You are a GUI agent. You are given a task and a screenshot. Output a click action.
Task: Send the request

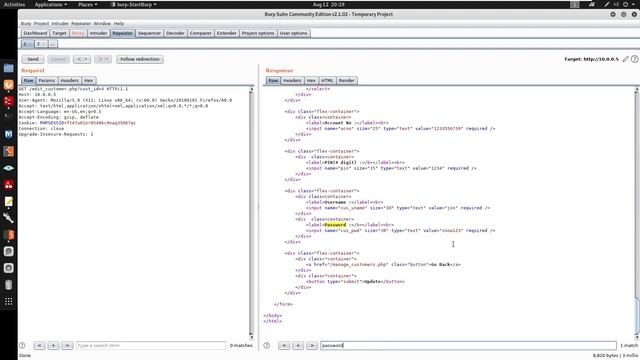point(33,59)
